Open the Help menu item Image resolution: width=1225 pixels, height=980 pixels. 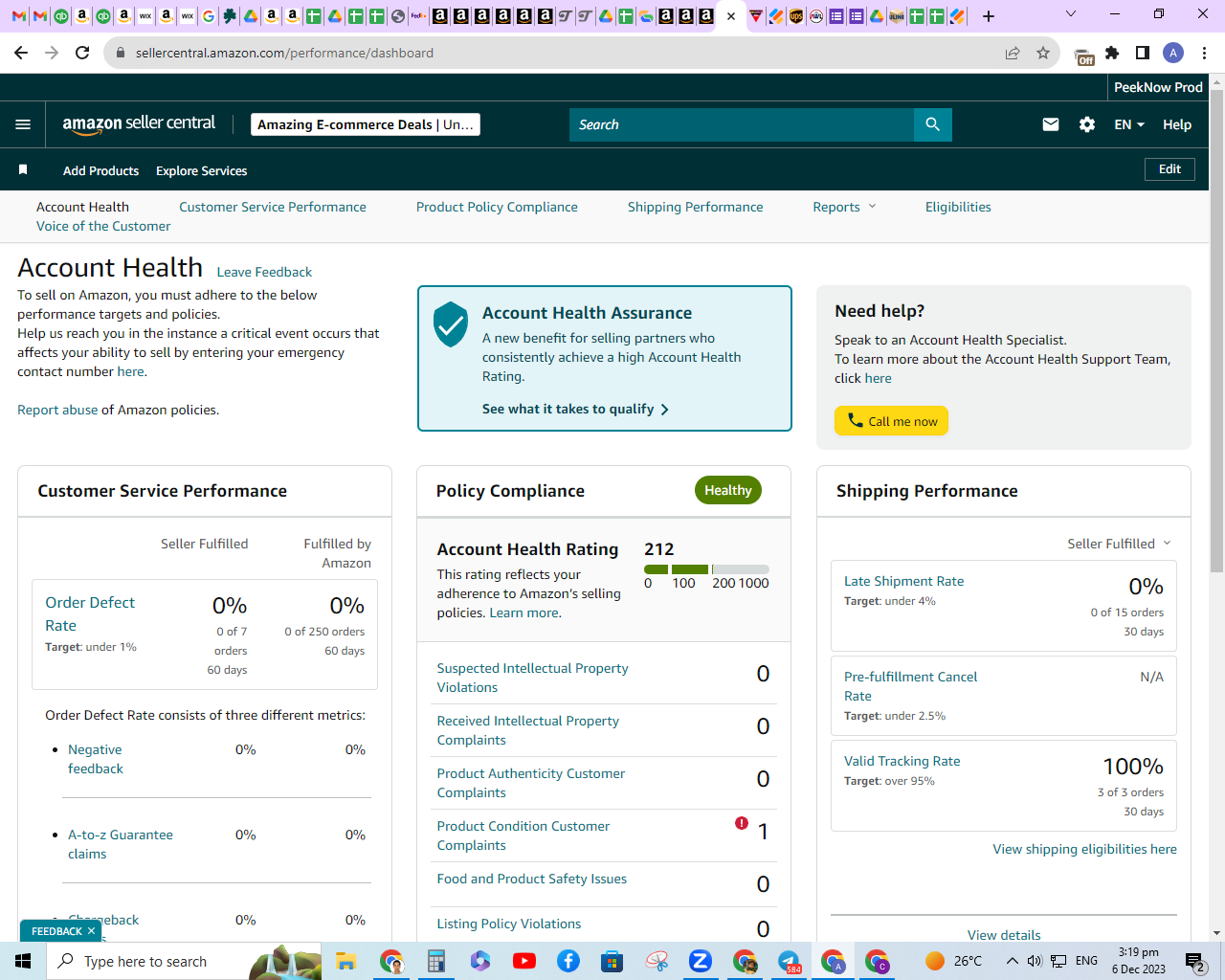point(1177,124)
